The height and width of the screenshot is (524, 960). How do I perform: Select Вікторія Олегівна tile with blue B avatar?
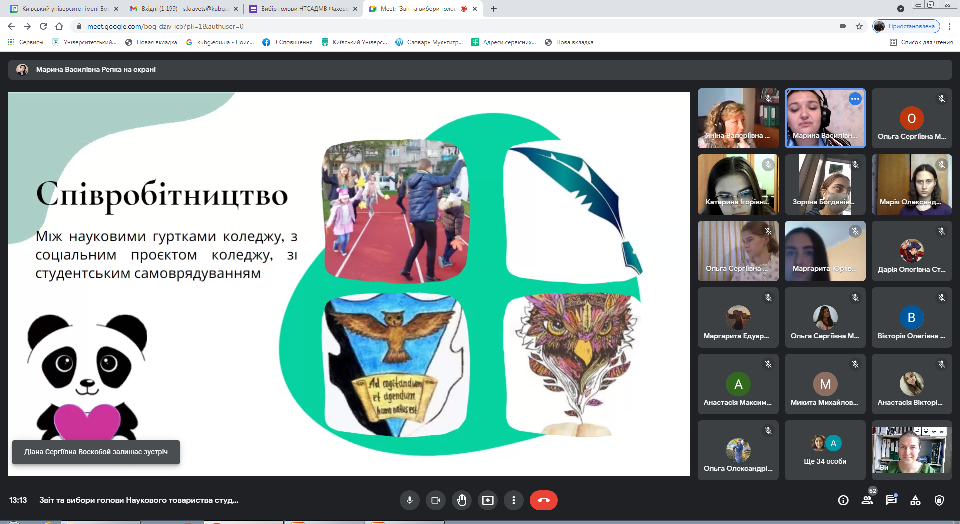pyautogui.click(x=912, y=318)
